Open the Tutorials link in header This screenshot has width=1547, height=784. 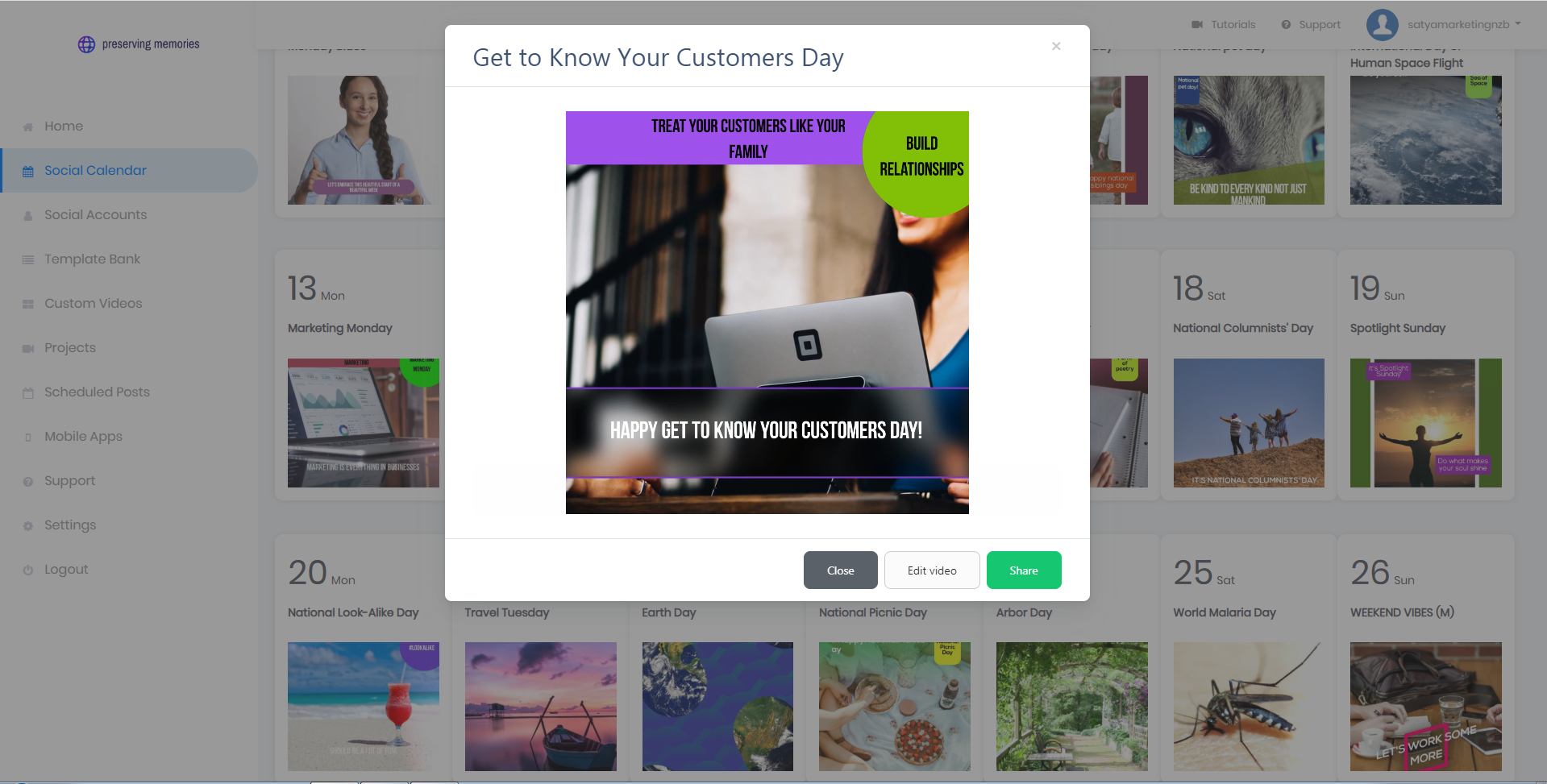click(1224, 24)
